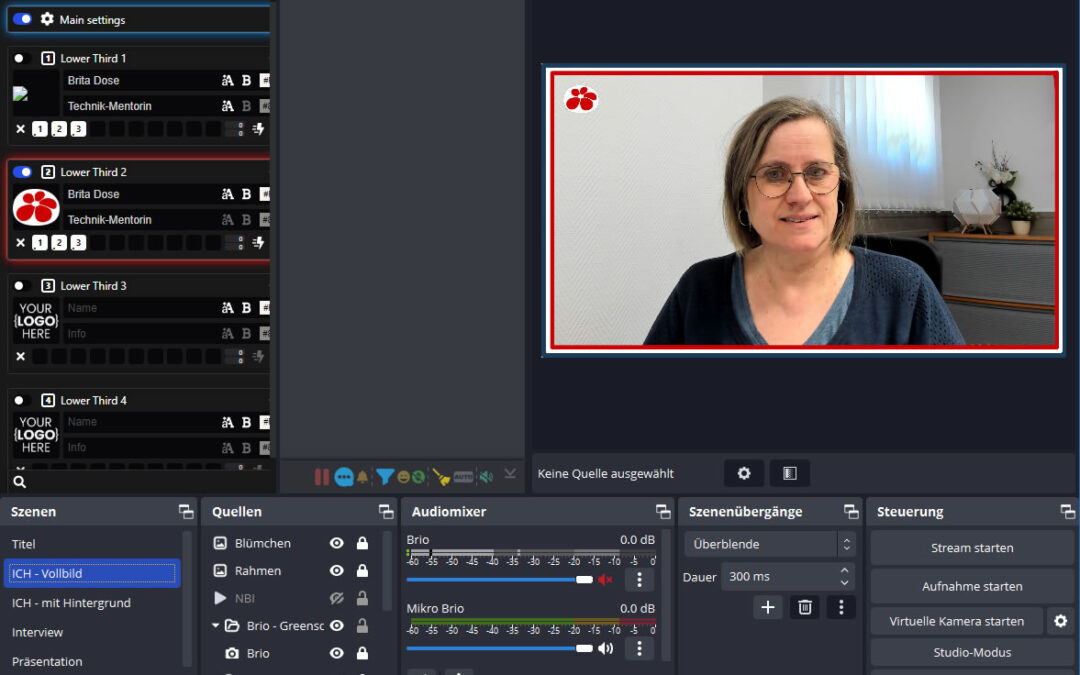
Task: Click the AUTO icon in the dock toolbar
Action: point(463,477)
